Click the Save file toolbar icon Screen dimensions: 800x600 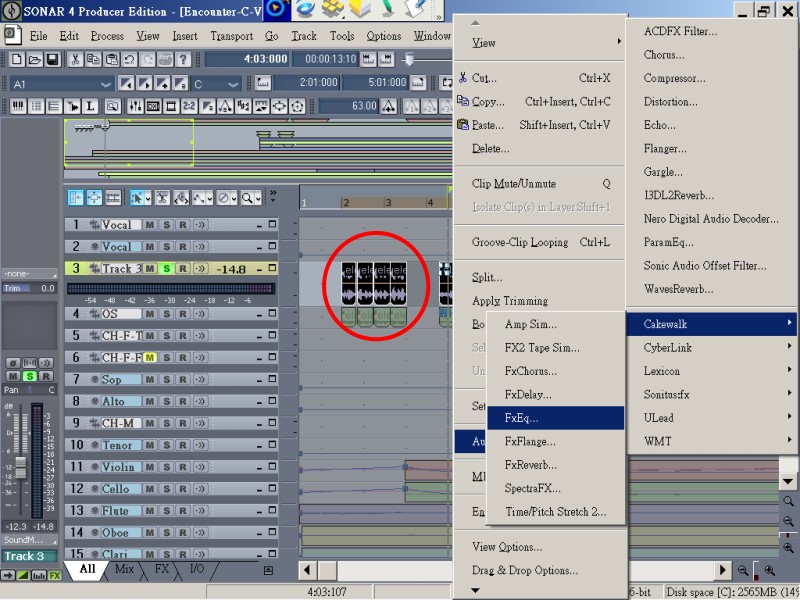click(x=52, y=60)
